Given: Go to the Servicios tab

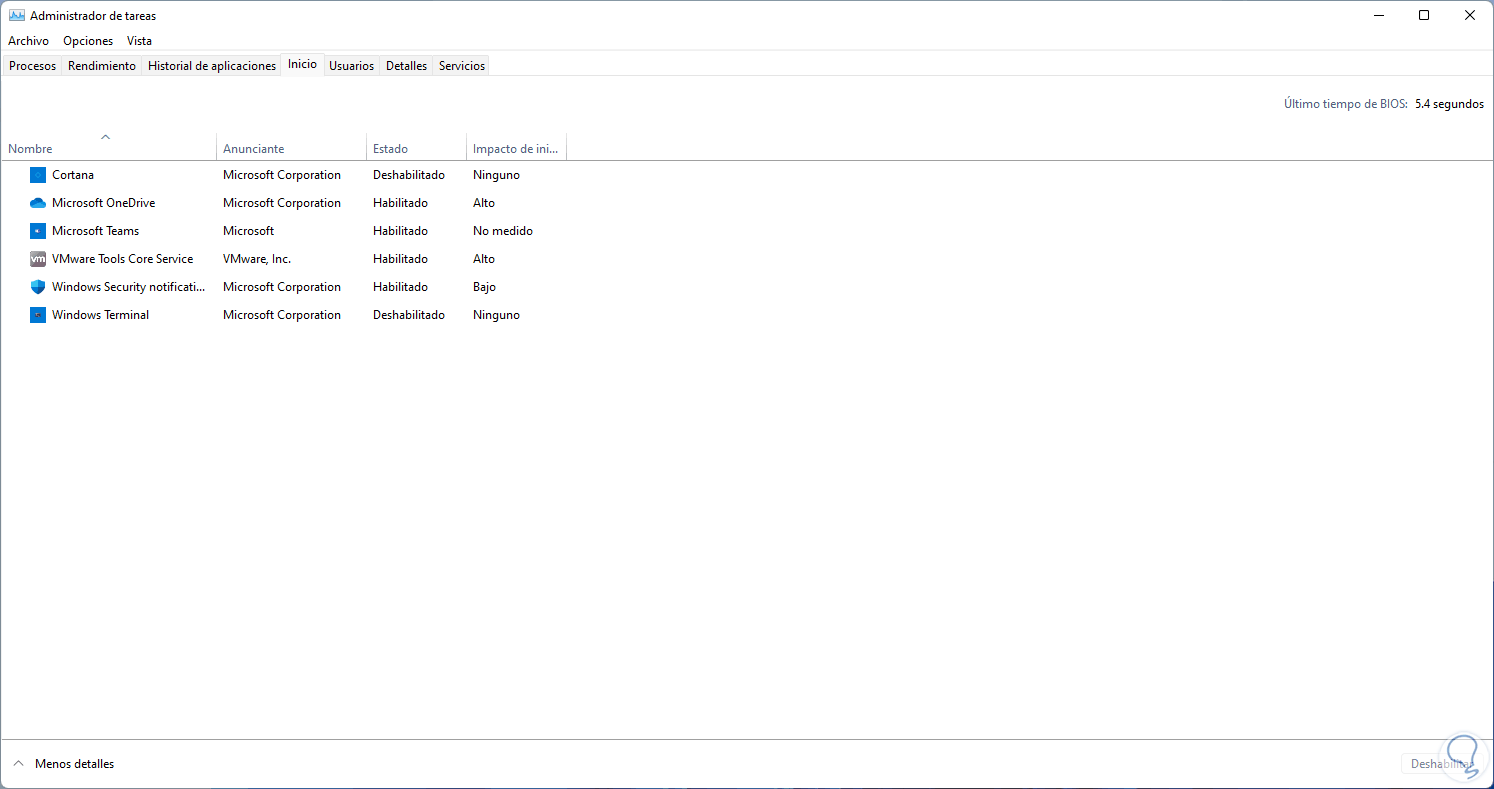Looking at the screenshot, I should pyautogui.click(x=462, y=66).
